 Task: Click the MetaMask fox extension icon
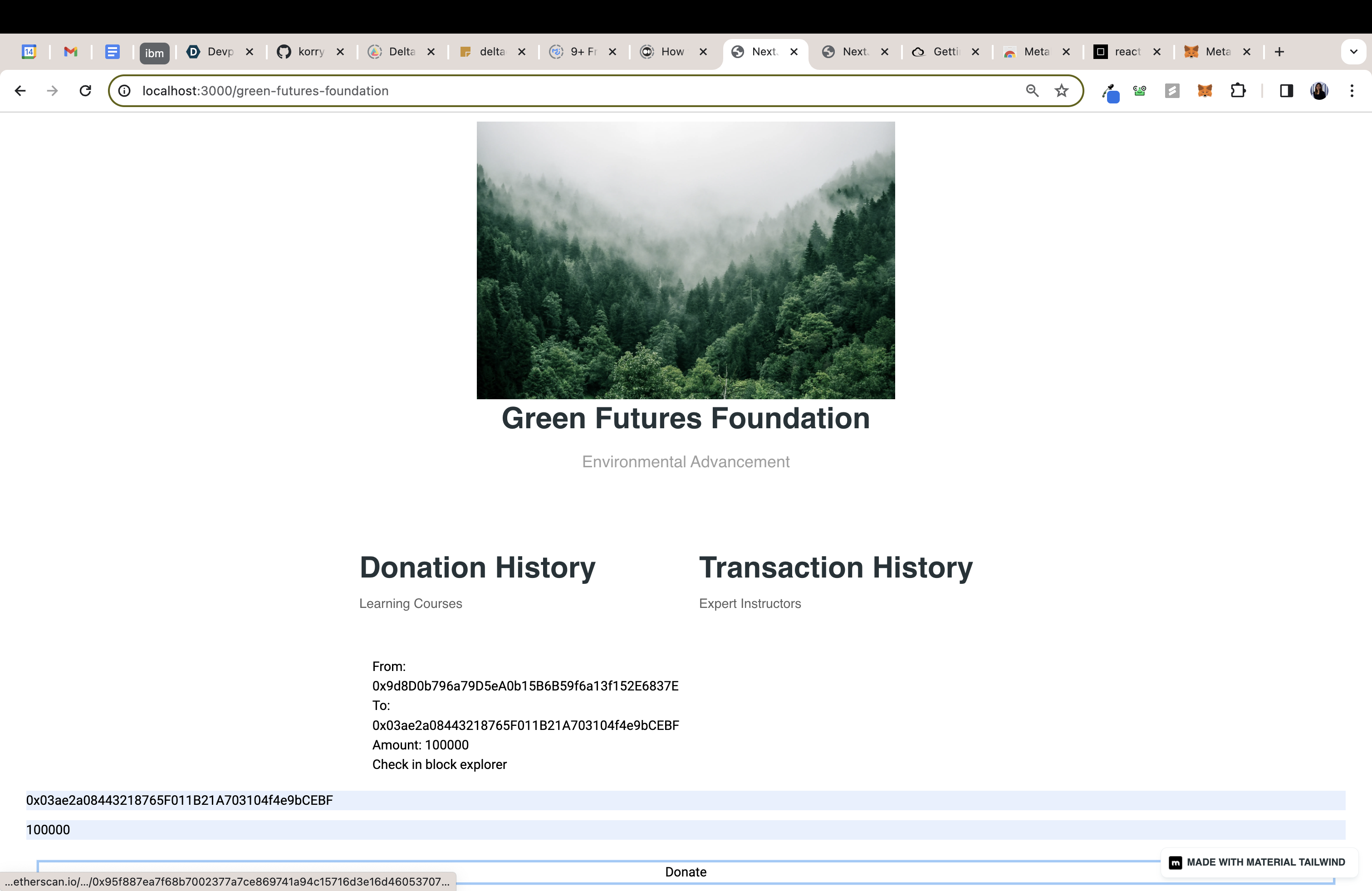pyautogui.click(x=1204, y=90)
